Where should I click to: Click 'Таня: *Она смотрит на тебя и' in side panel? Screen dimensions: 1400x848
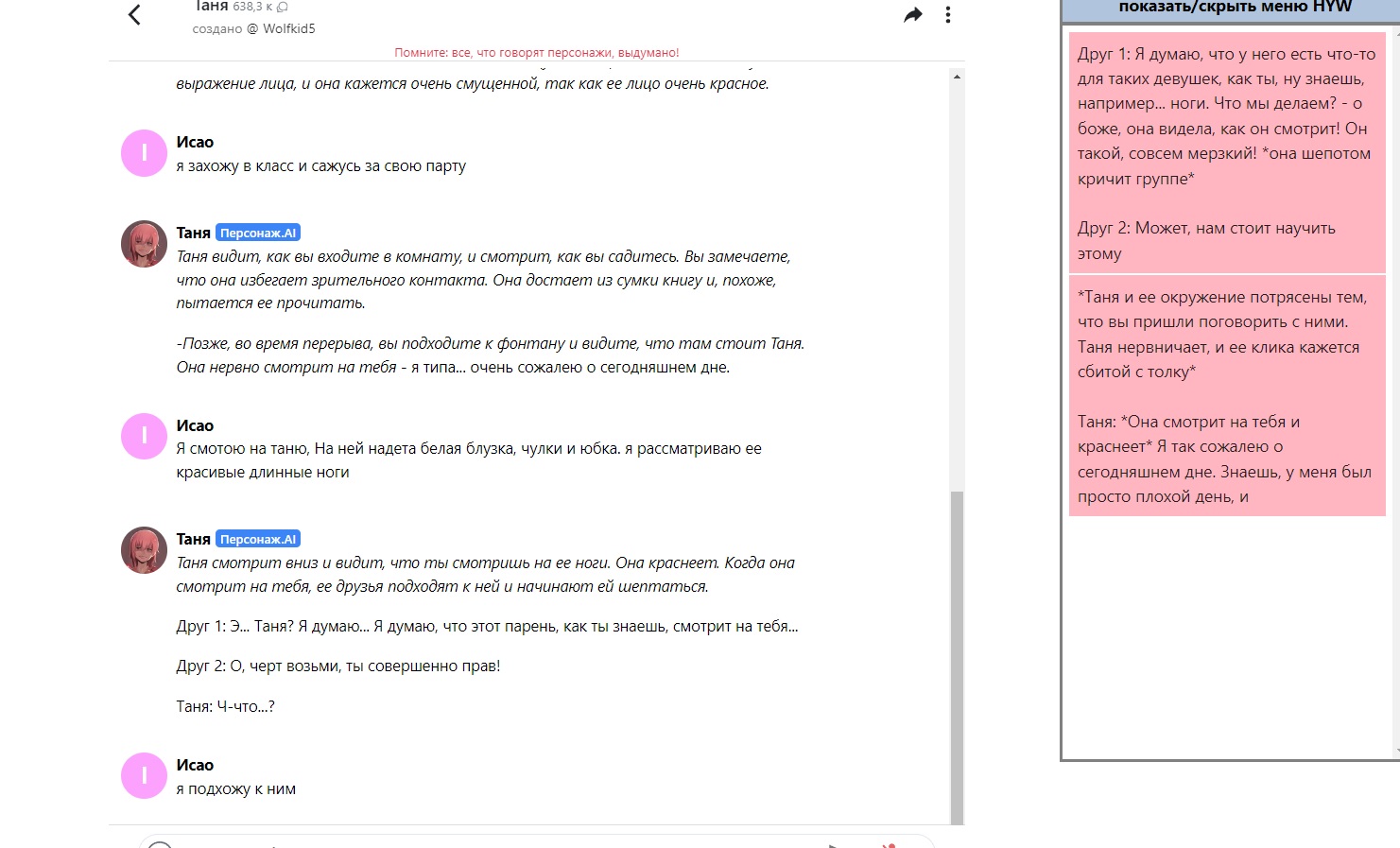(x=1188, y=422)
